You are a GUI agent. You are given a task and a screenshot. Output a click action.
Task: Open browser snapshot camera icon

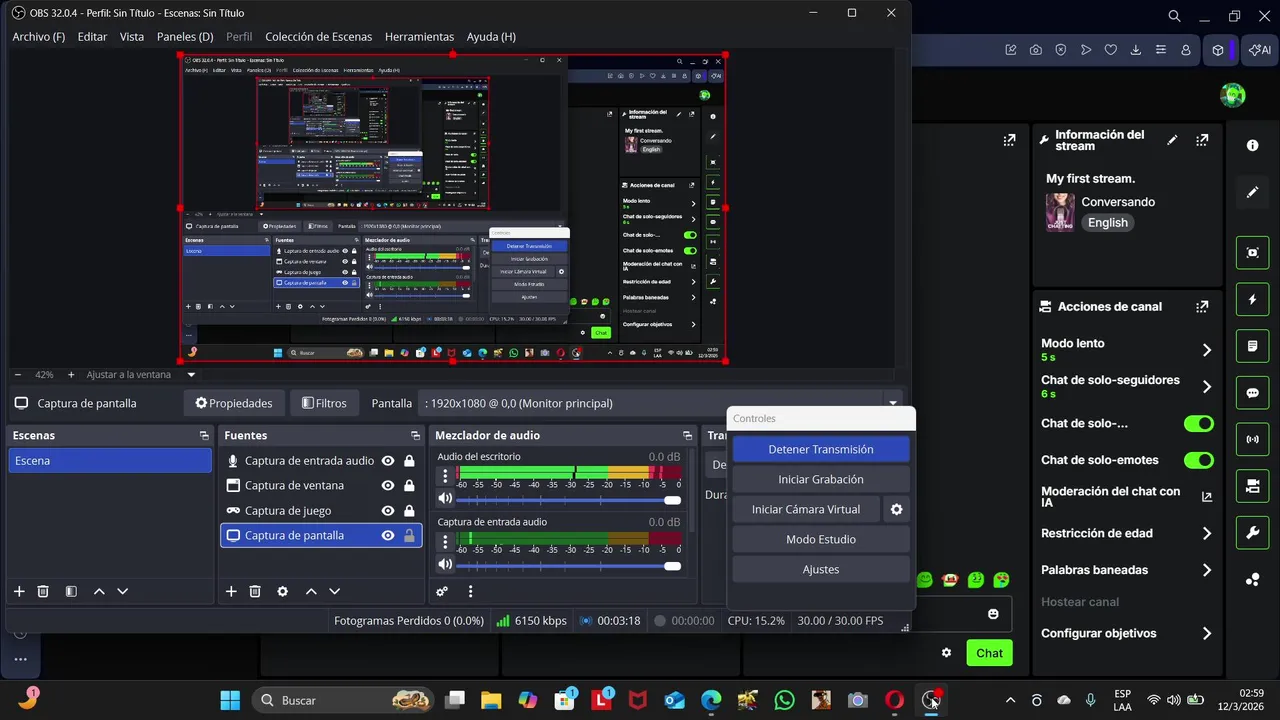pyautogui.click(x=1036, y=50)
